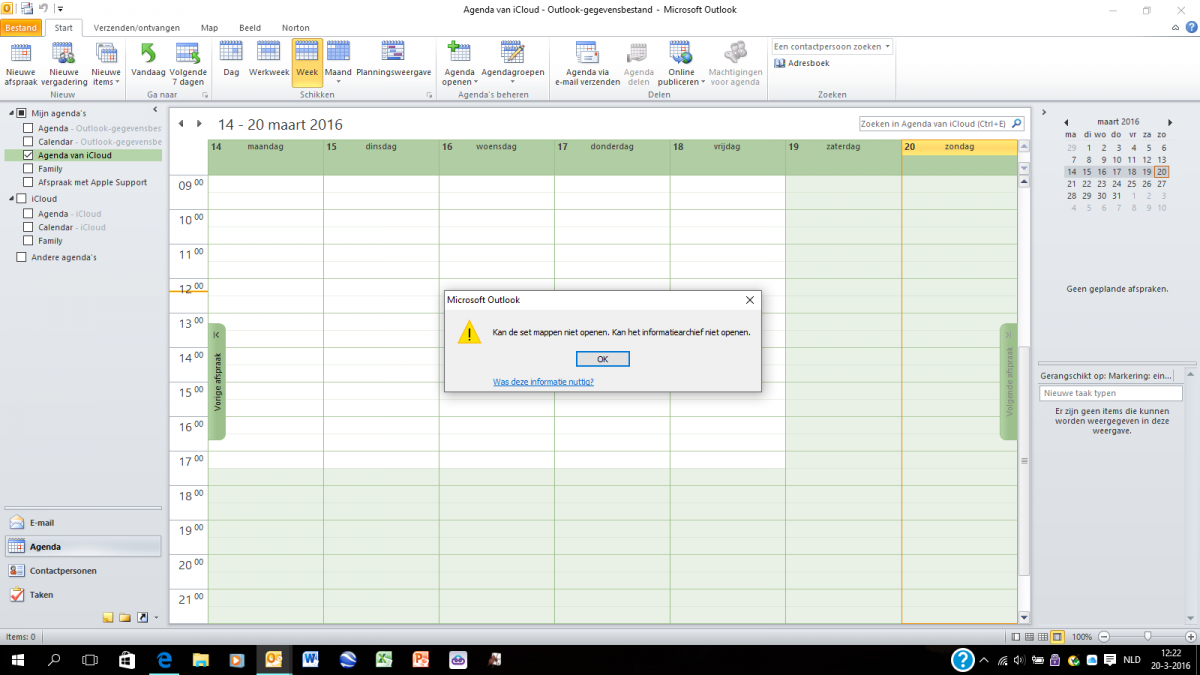Expand the Maand view dropdown arrow

338,81
